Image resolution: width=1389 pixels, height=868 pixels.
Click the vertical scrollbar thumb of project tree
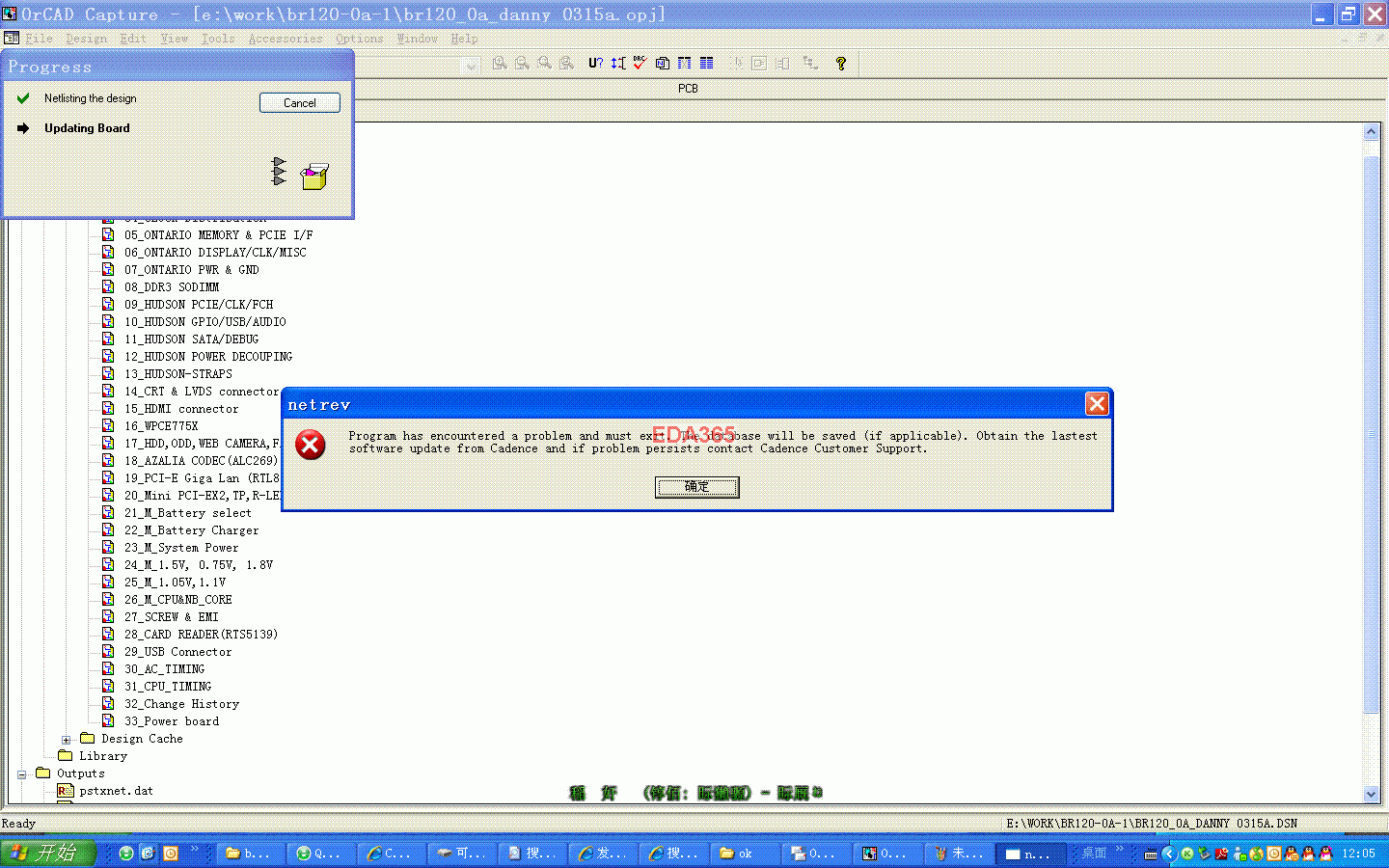1372,434
